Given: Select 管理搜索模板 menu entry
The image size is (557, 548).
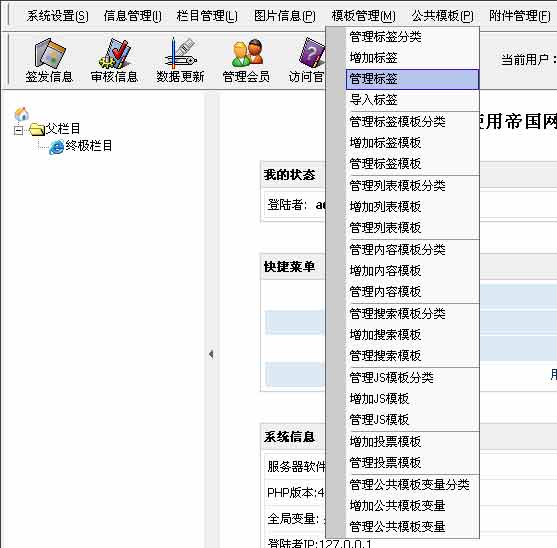Looking at the screenshot, I should 412,356.
